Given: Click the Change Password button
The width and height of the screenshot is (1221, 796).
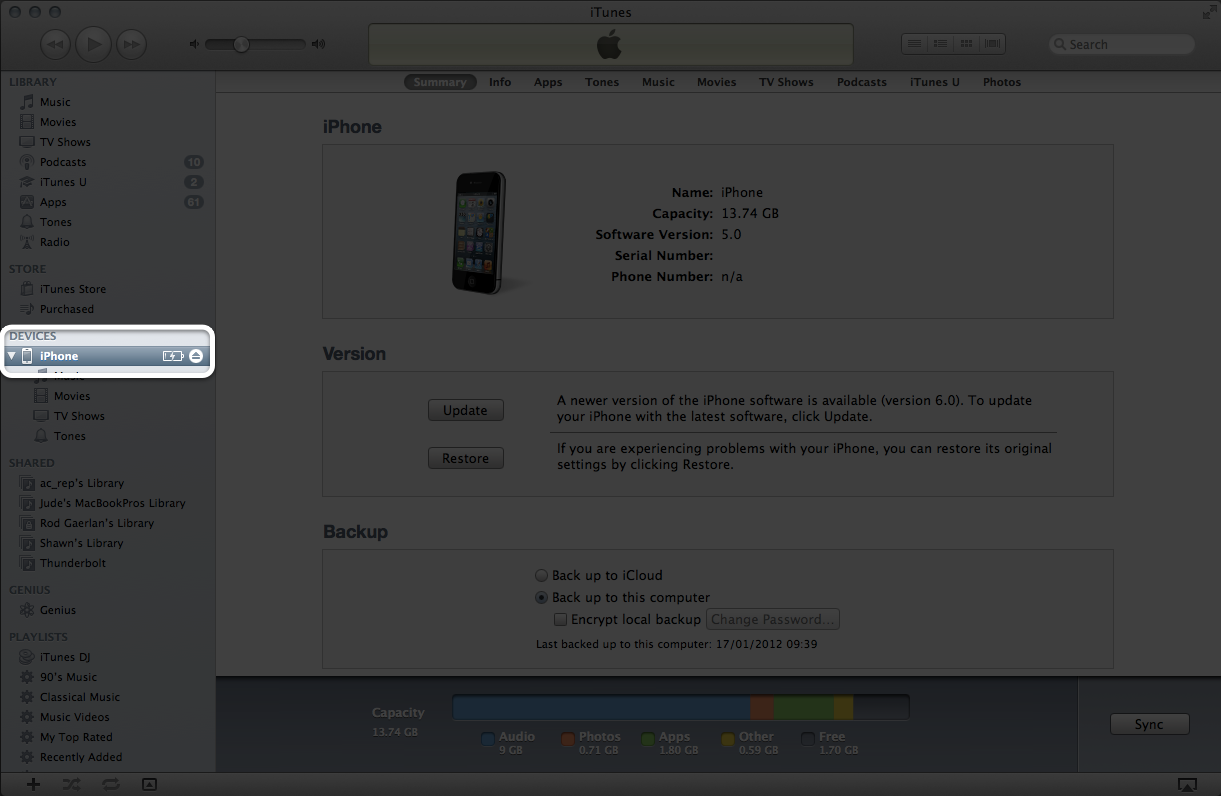Looking at the screenshot, I should 773,620.
